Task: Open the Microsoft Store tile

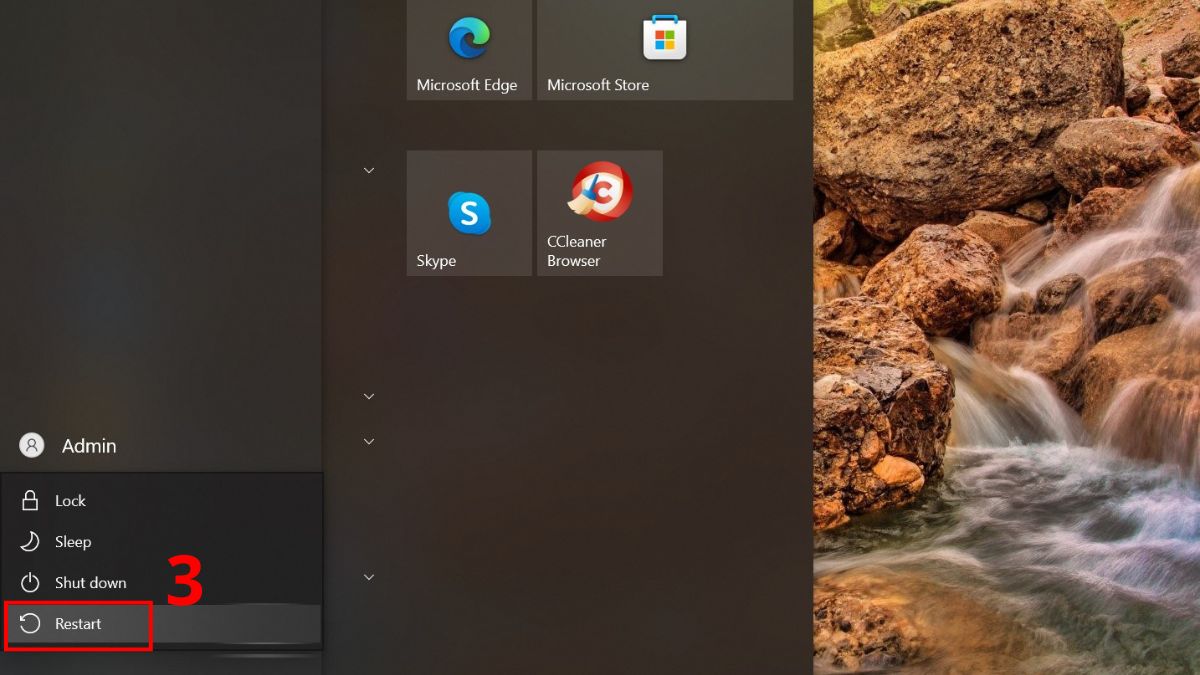Action: 665,50
